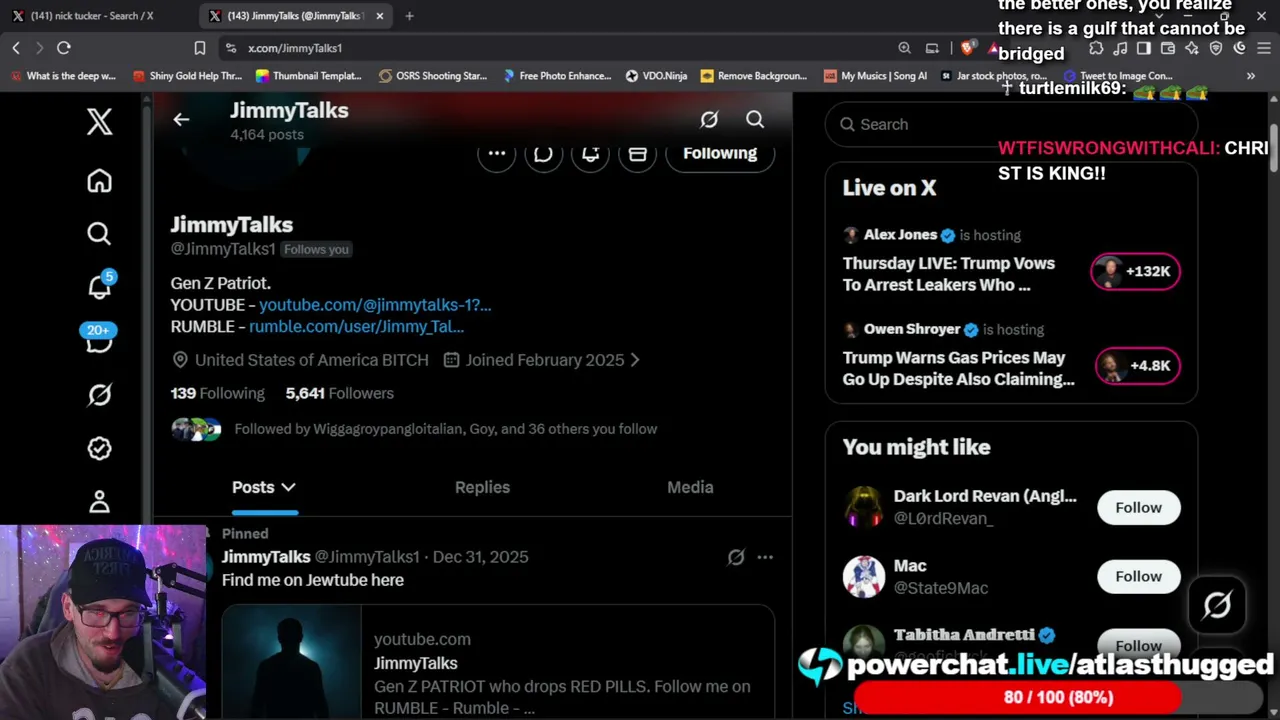Join Alex Jones live with +132K
1280x720 pixels.
pyautogui.click(x=1135, y=272)
